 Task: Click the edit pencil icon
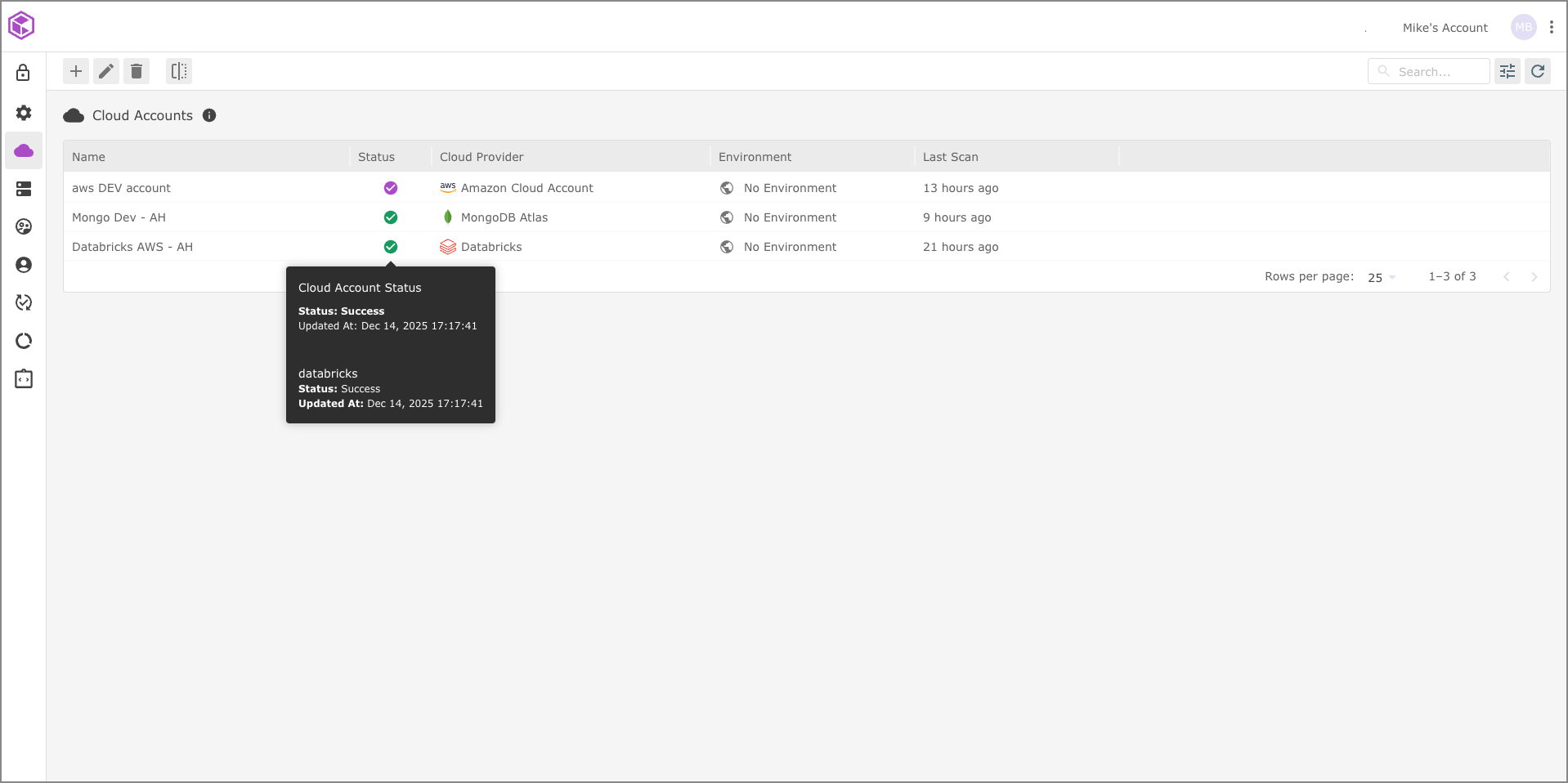pos(106,71)
